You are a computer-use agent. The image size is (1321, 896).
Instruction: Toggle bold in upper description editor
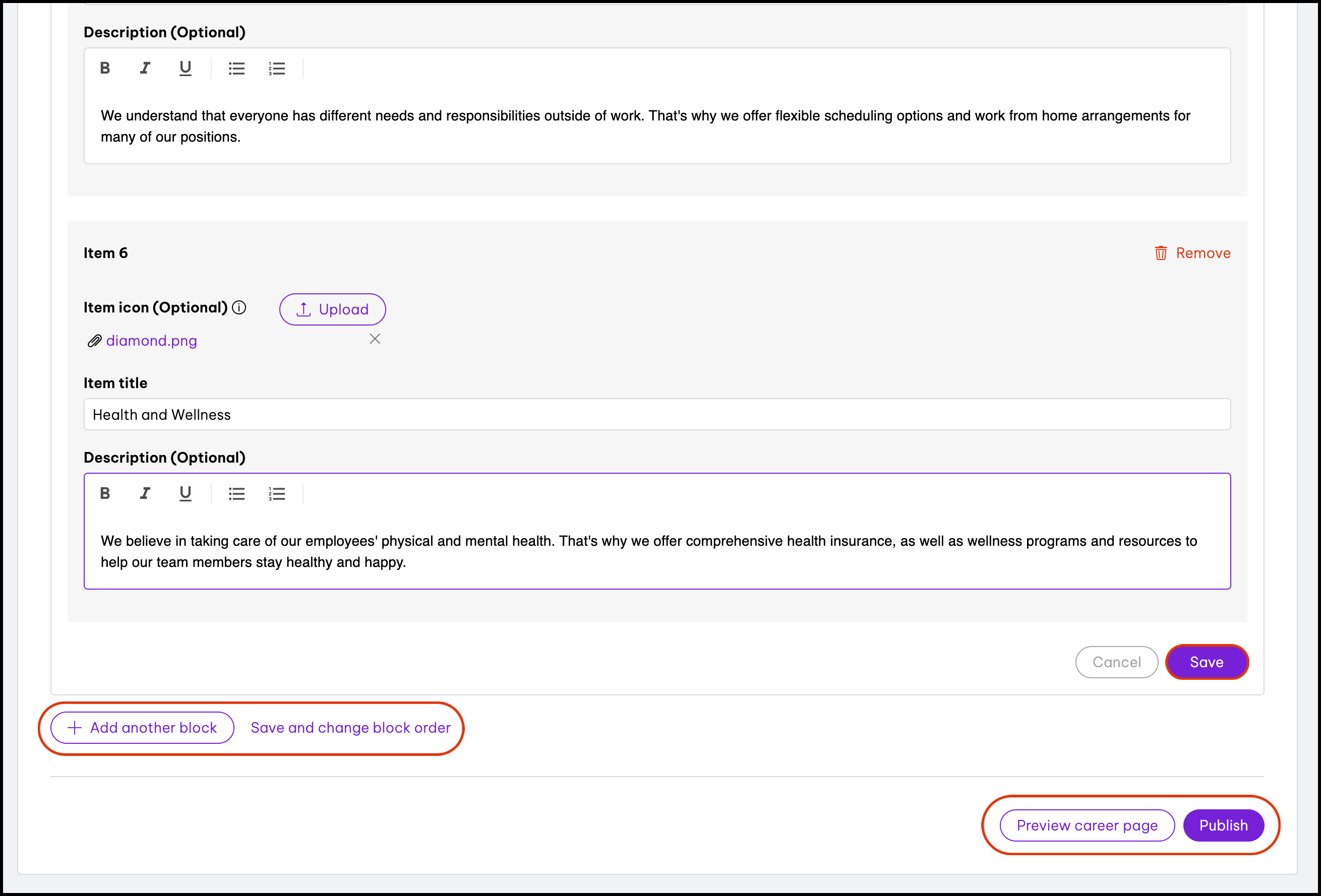coord(105,68)
